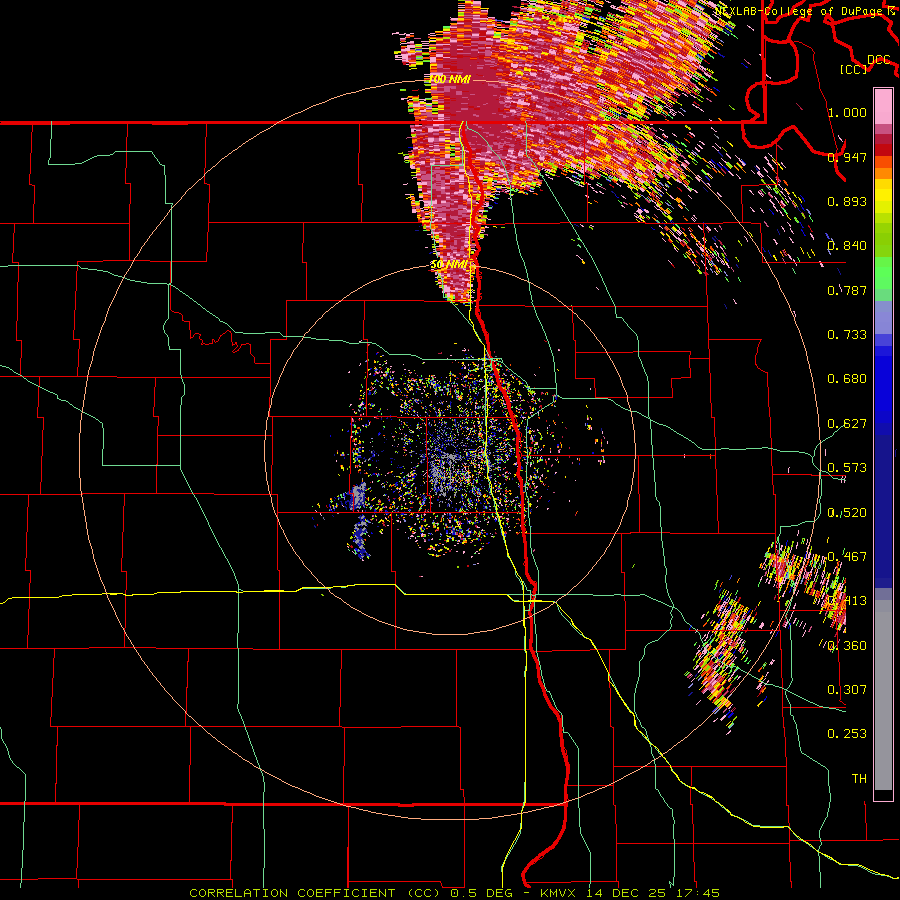Click the 0.840 color scale label

click(x=847, y=246)
